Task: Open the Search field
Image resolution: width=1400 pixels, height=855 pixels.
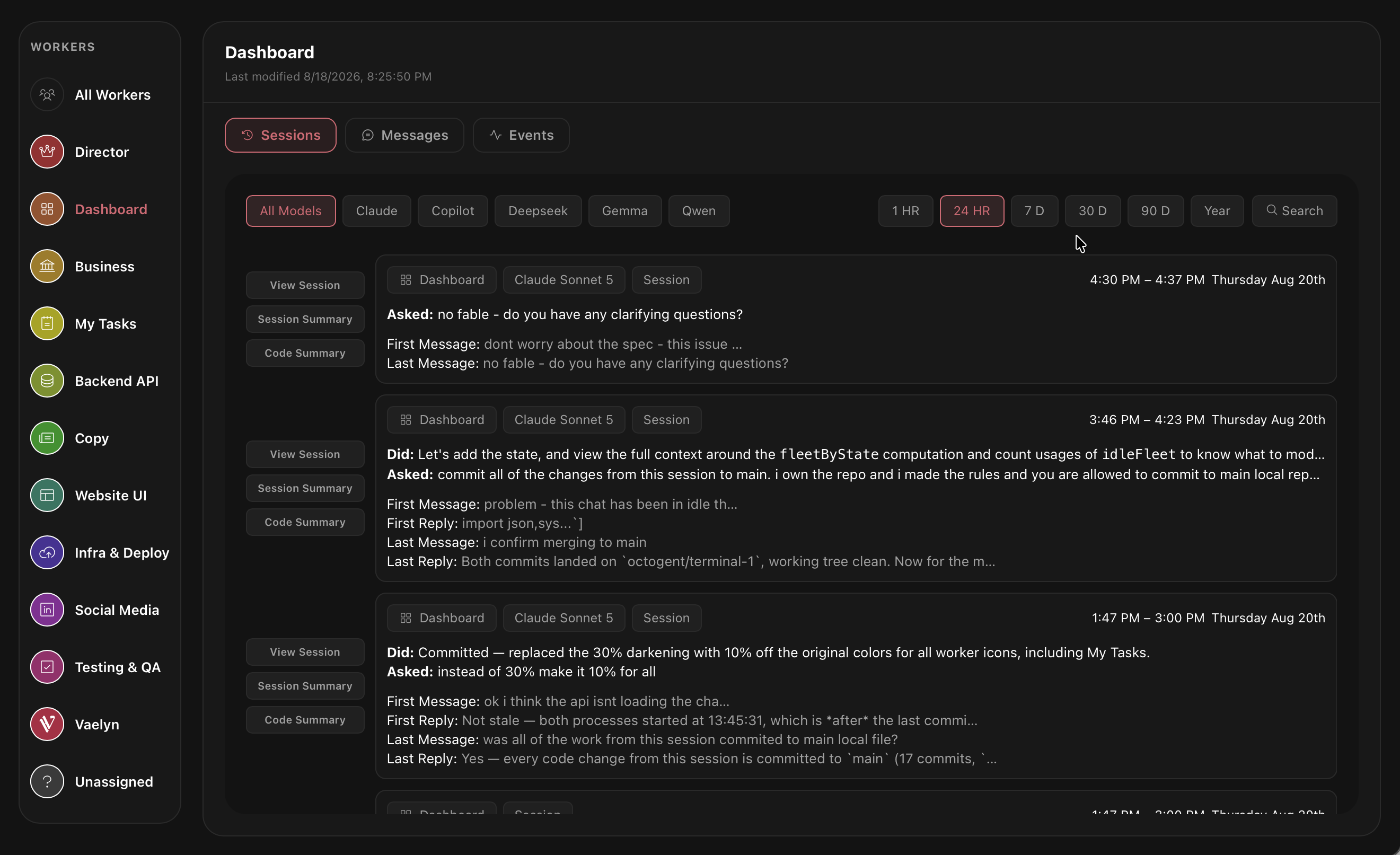Action: 1295,211
